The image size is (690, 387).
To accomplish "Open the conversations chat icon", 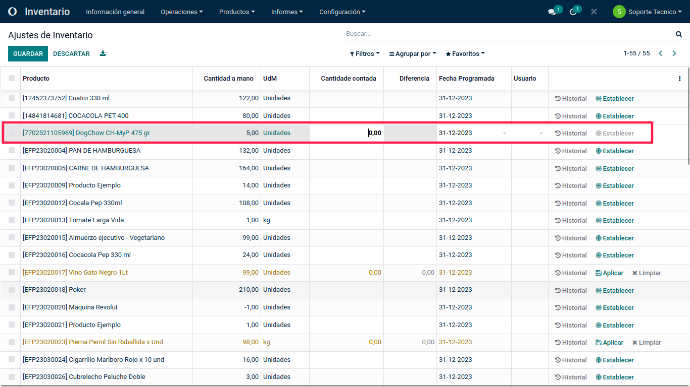I will click(552, 12).
